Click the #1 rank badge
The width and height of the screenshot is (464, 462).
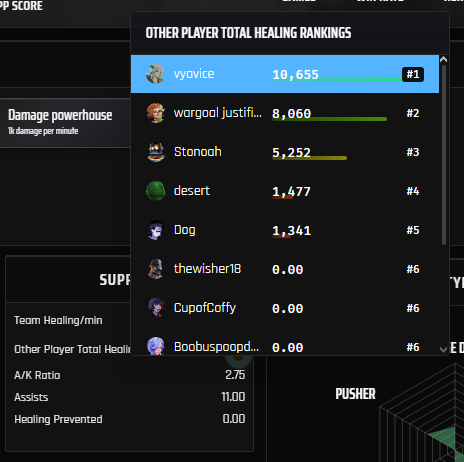tap(413, 74)
